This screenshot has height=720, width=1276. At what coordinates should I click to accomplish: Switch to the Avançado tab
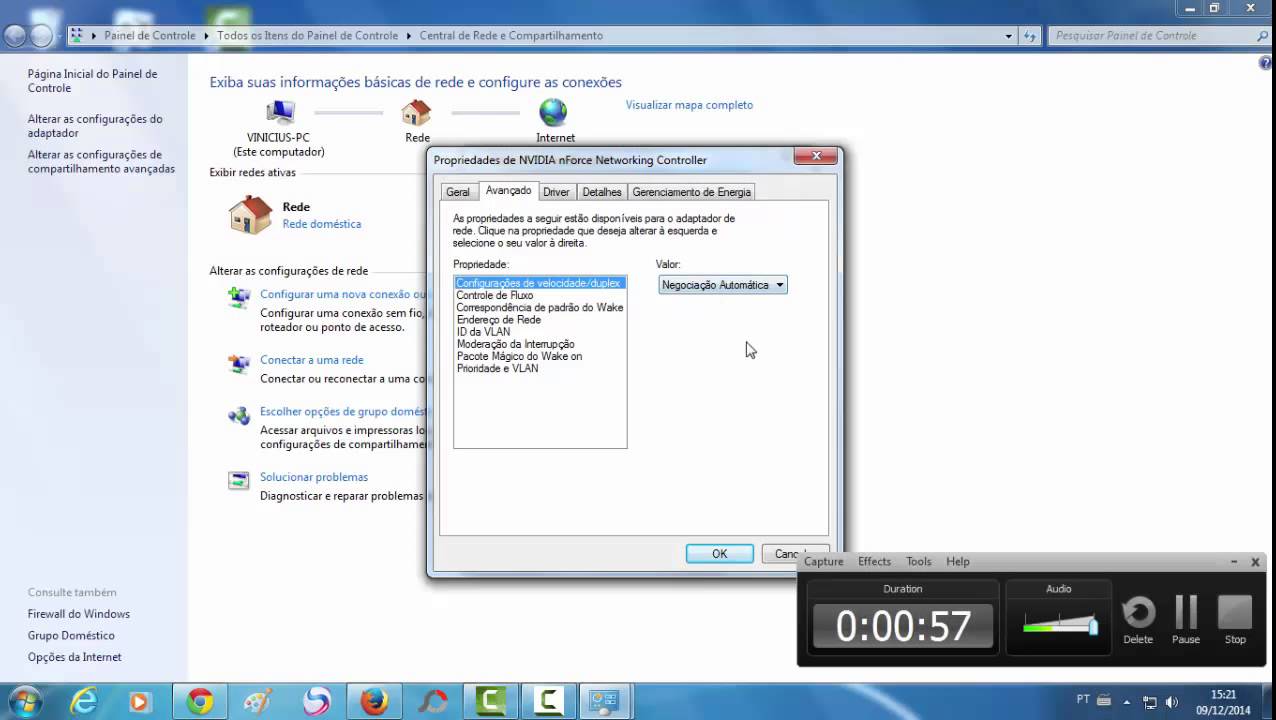508,190
